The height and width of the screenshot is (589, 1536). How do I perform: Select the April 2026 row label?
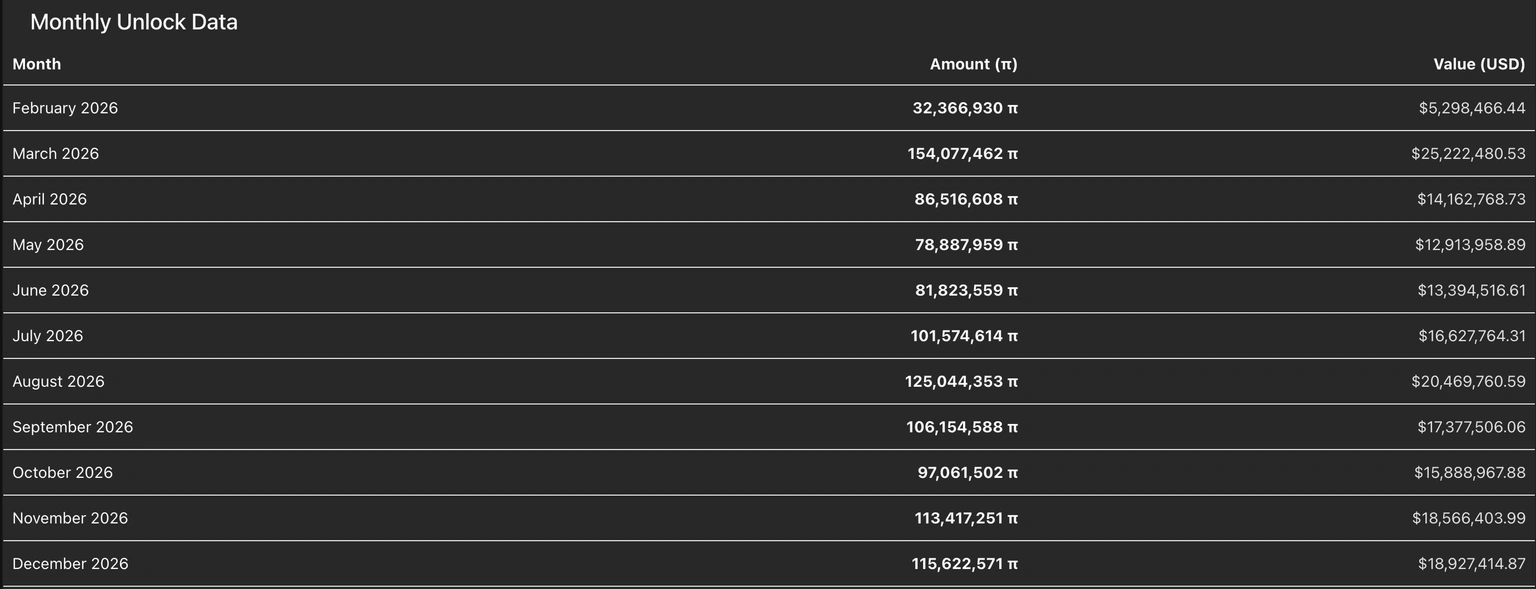tap(50, 199)
